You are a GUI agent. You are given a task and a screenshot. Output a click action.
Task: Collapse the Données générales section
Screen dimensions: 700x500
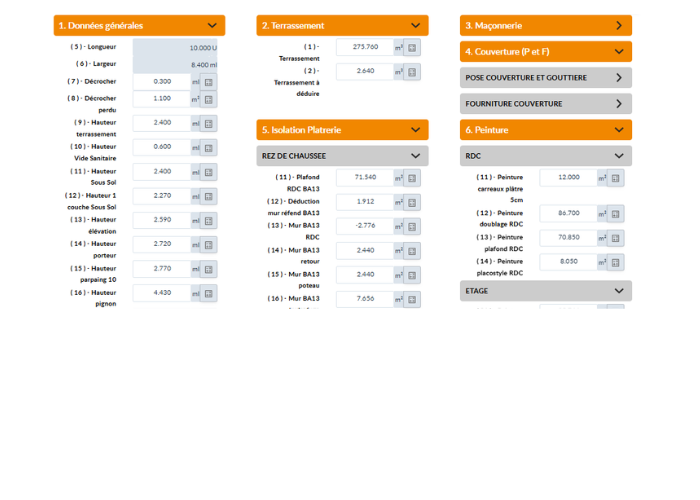212,26
